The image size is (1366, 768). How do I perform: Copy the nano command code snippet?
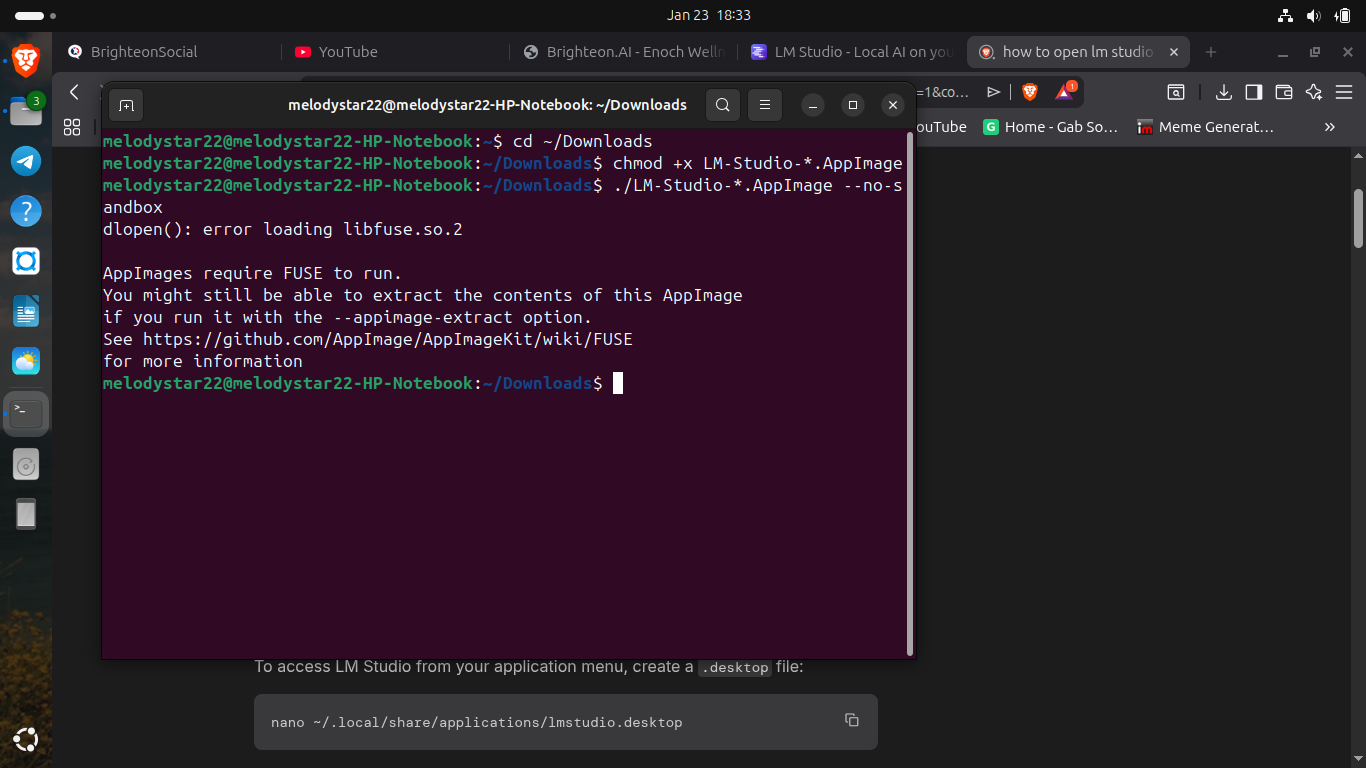[x=852, y=720]
